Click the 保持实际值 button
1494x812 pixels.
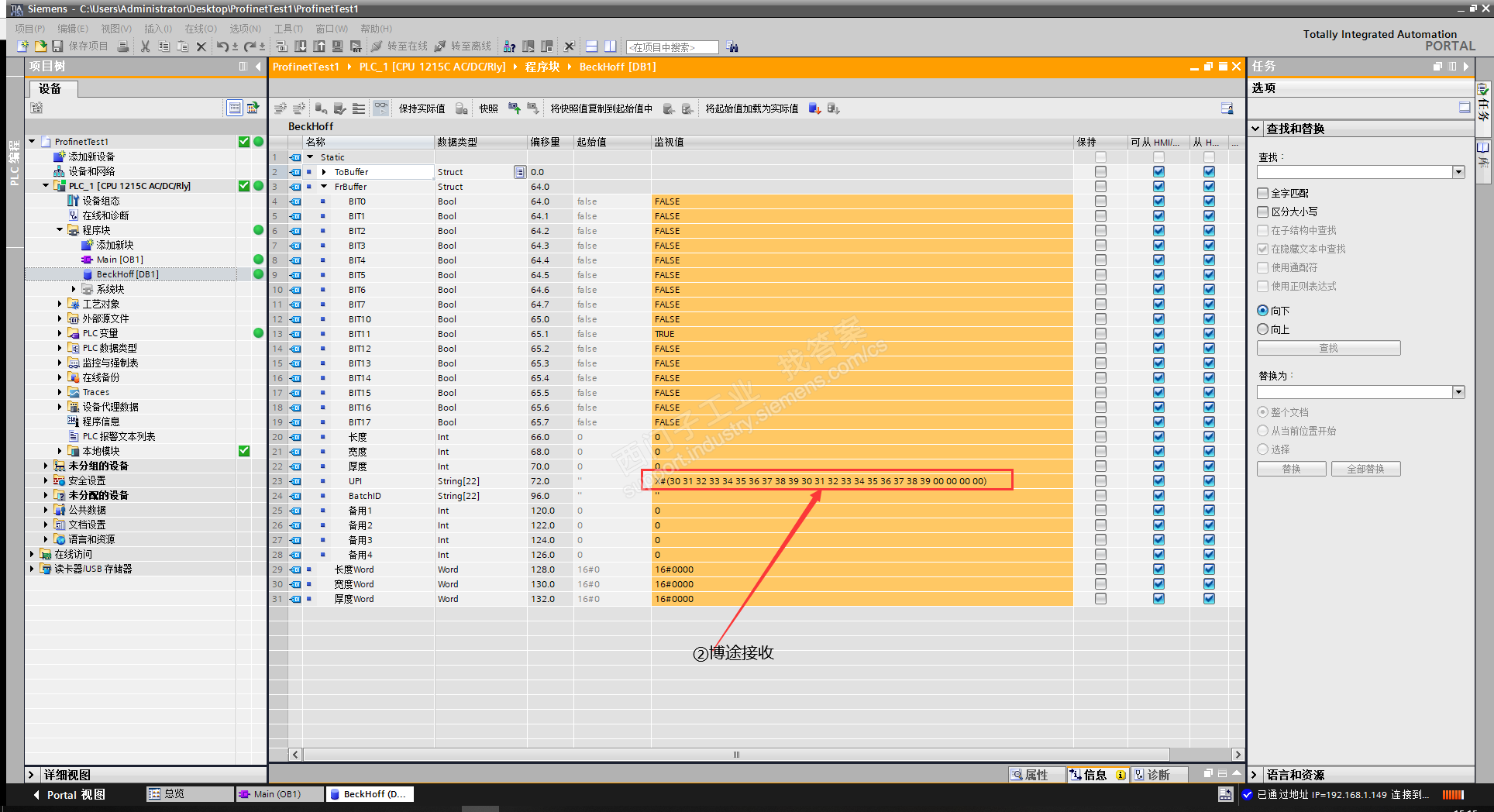click(422, 108)
